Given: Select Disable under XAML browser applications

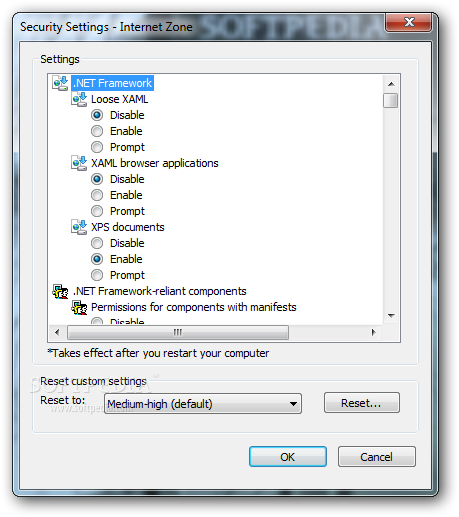Looking at the screenshot, I should coord(97,179).
